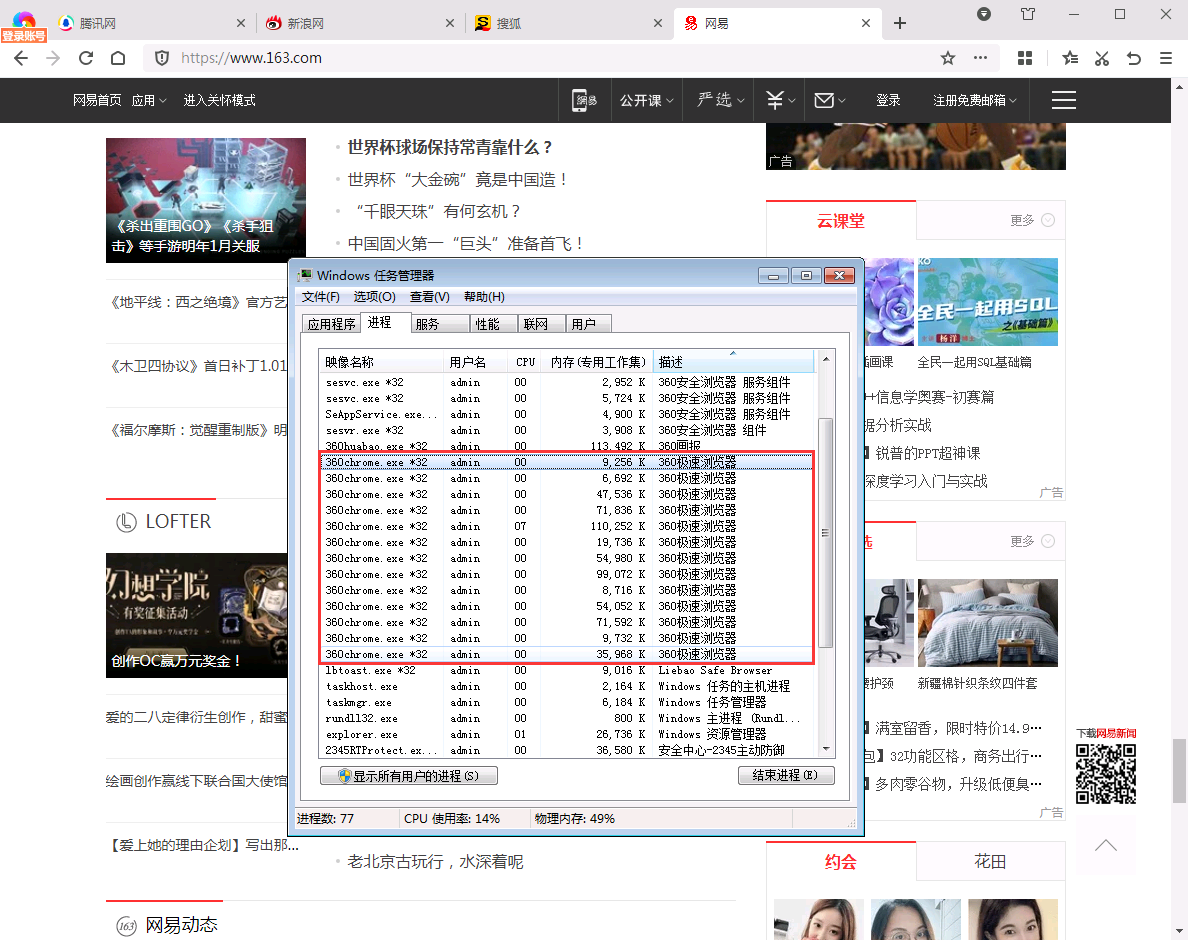Switch to the 联网 tab
Image resolution: width=1188 pixels, height=940 pixels.
click(542, 324)
